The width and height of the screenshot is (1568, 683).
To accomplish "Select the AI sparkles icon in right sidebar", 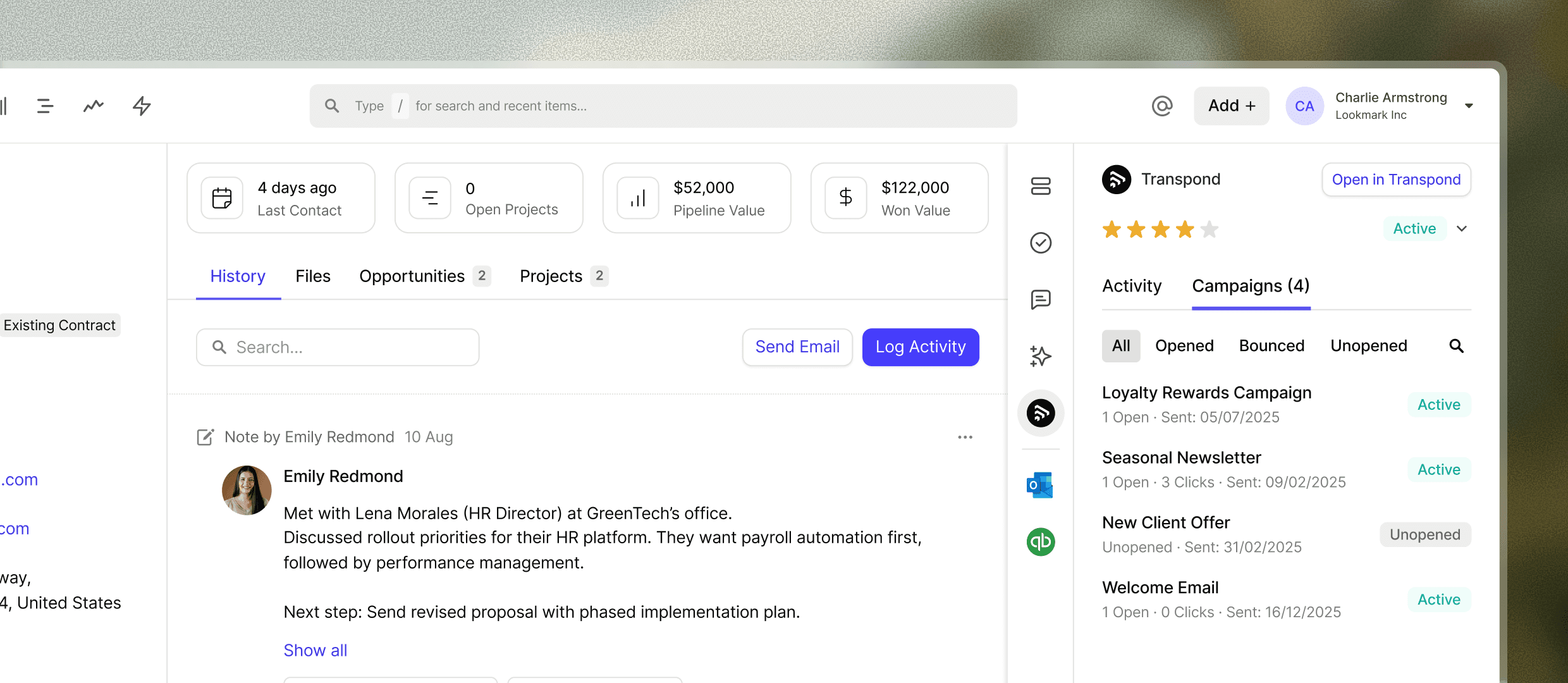I will (1040, 356).
